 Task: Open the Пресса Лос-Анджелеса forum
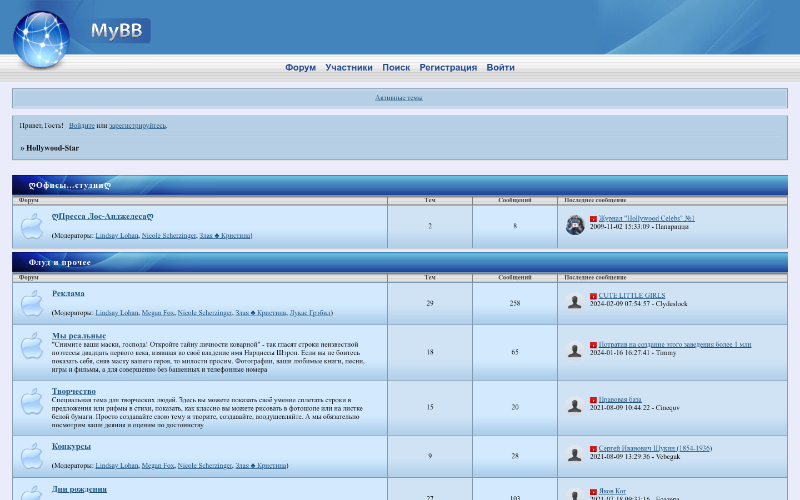click(x=102, y=217)
